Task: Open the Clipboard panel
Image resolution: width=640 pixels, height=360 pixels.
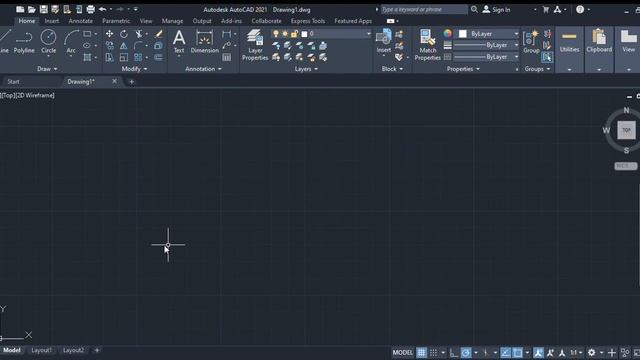Action: (599, 49)
